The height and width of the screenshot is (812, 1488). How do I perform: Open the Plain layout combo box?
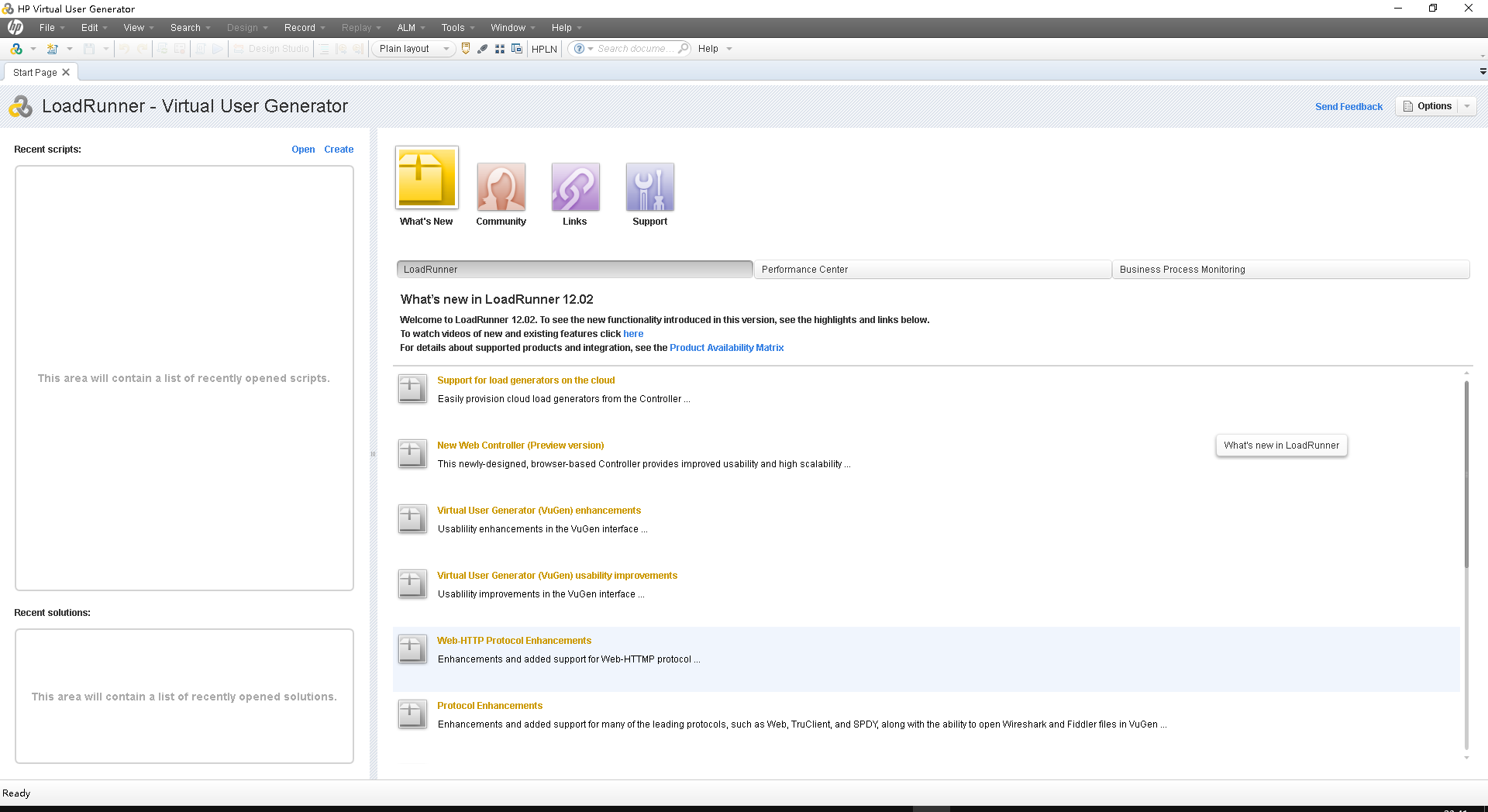tap(414, 49)
